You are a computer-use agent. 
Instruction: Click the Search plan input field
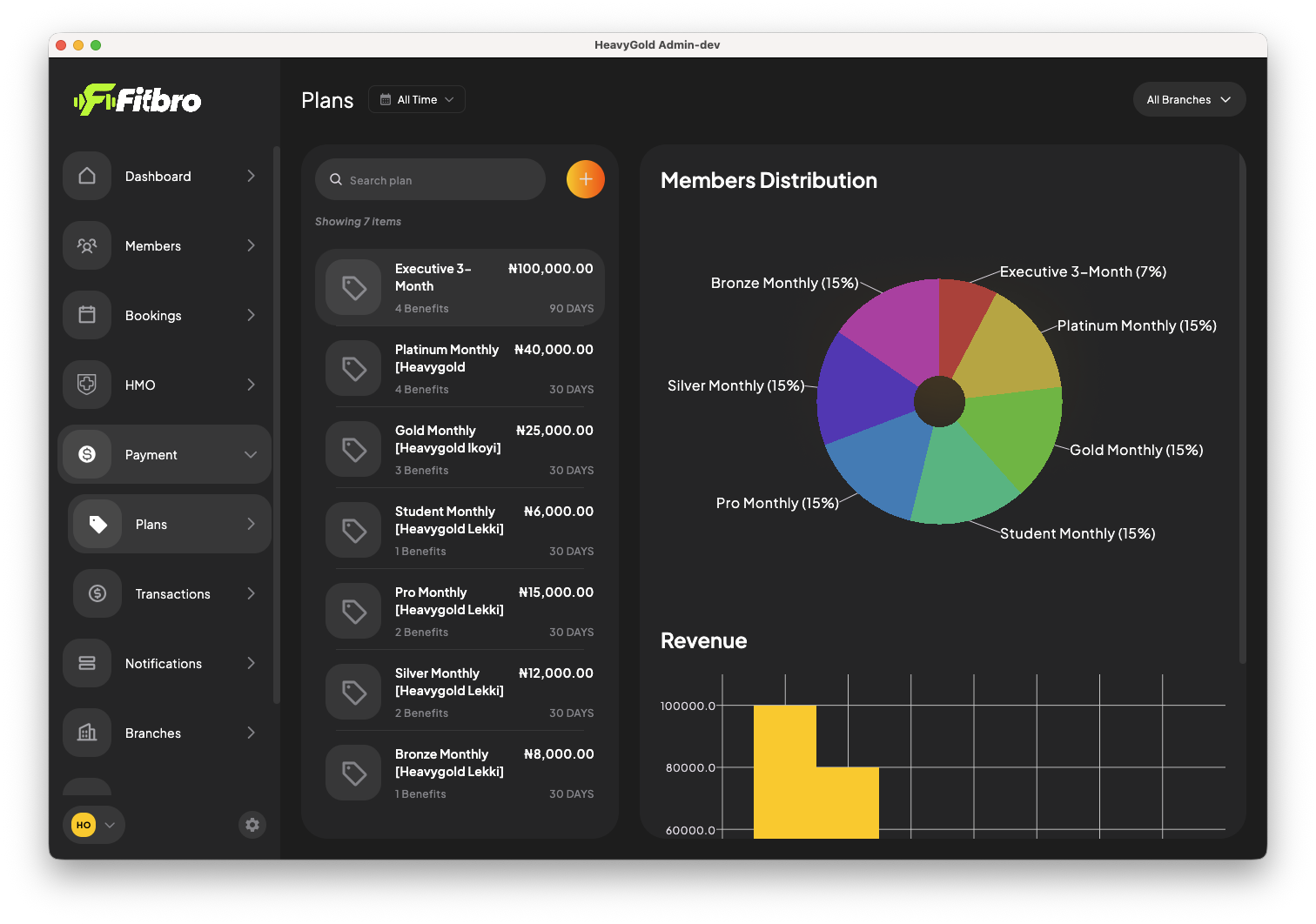430,179
